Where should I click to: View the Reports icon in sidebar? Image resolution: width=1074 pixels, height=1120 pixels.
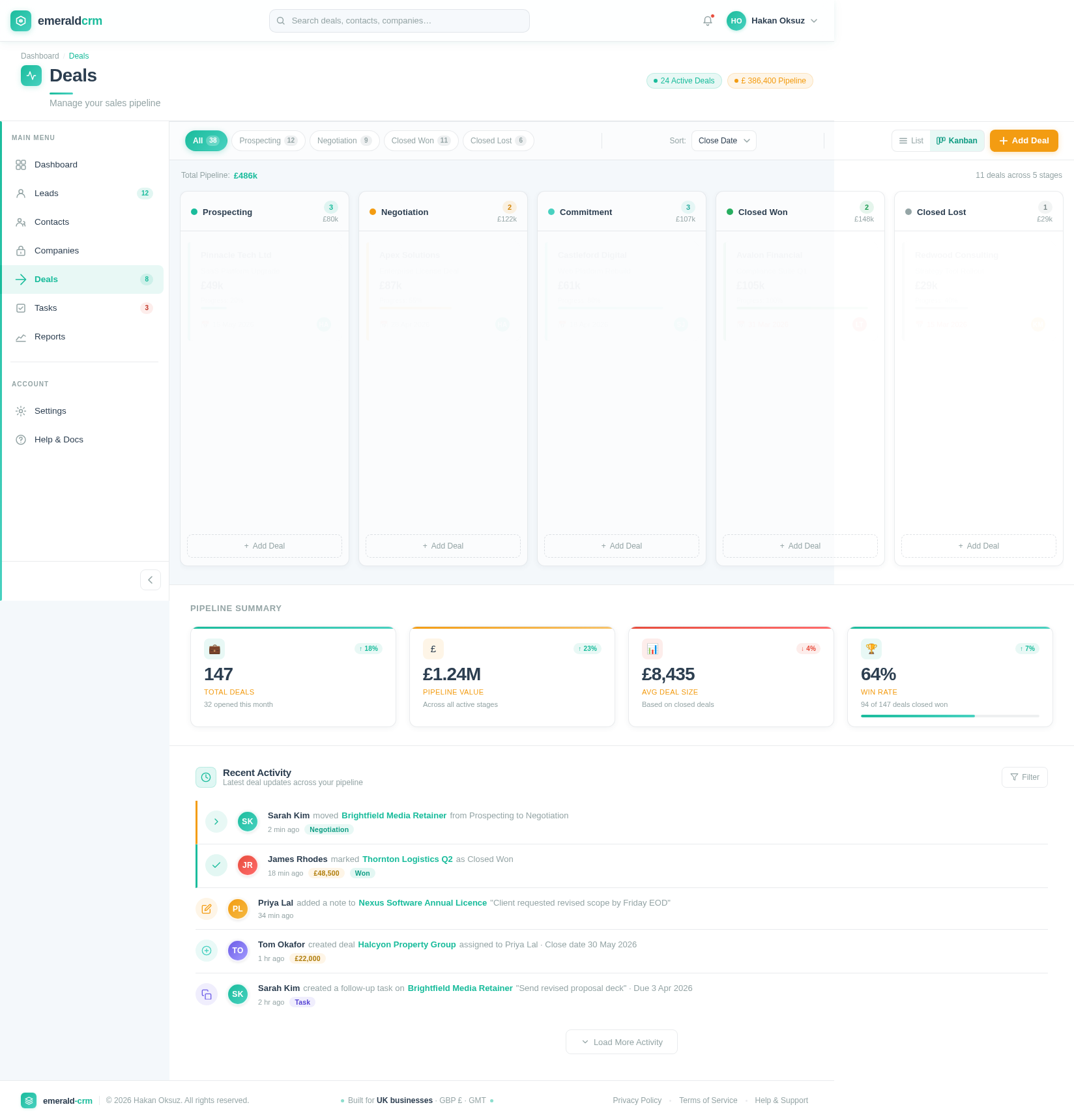(21, 337)
